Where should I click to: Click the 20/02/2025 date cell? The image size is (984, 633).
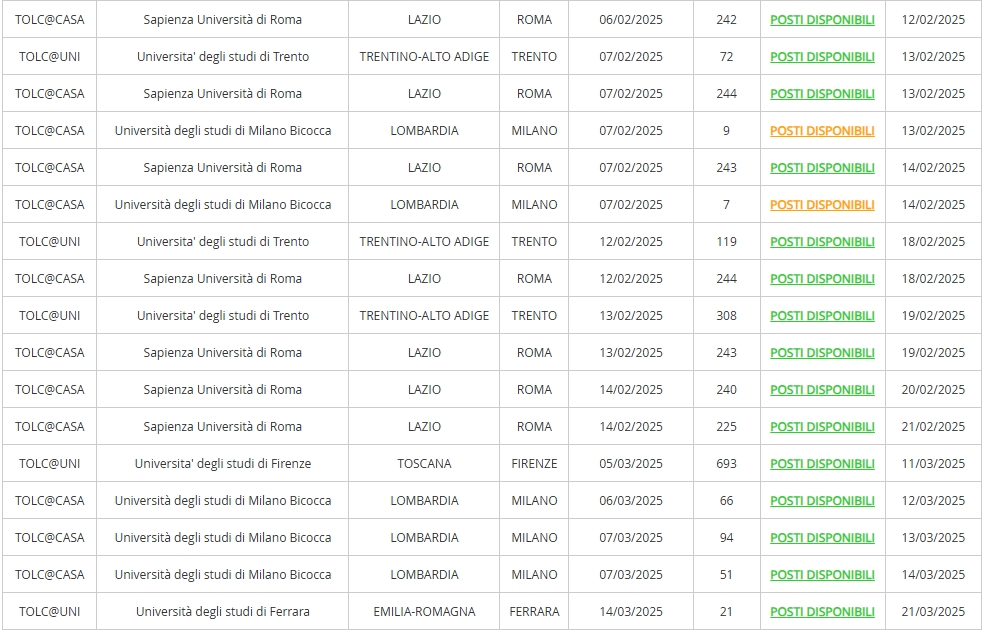point(933,390)
